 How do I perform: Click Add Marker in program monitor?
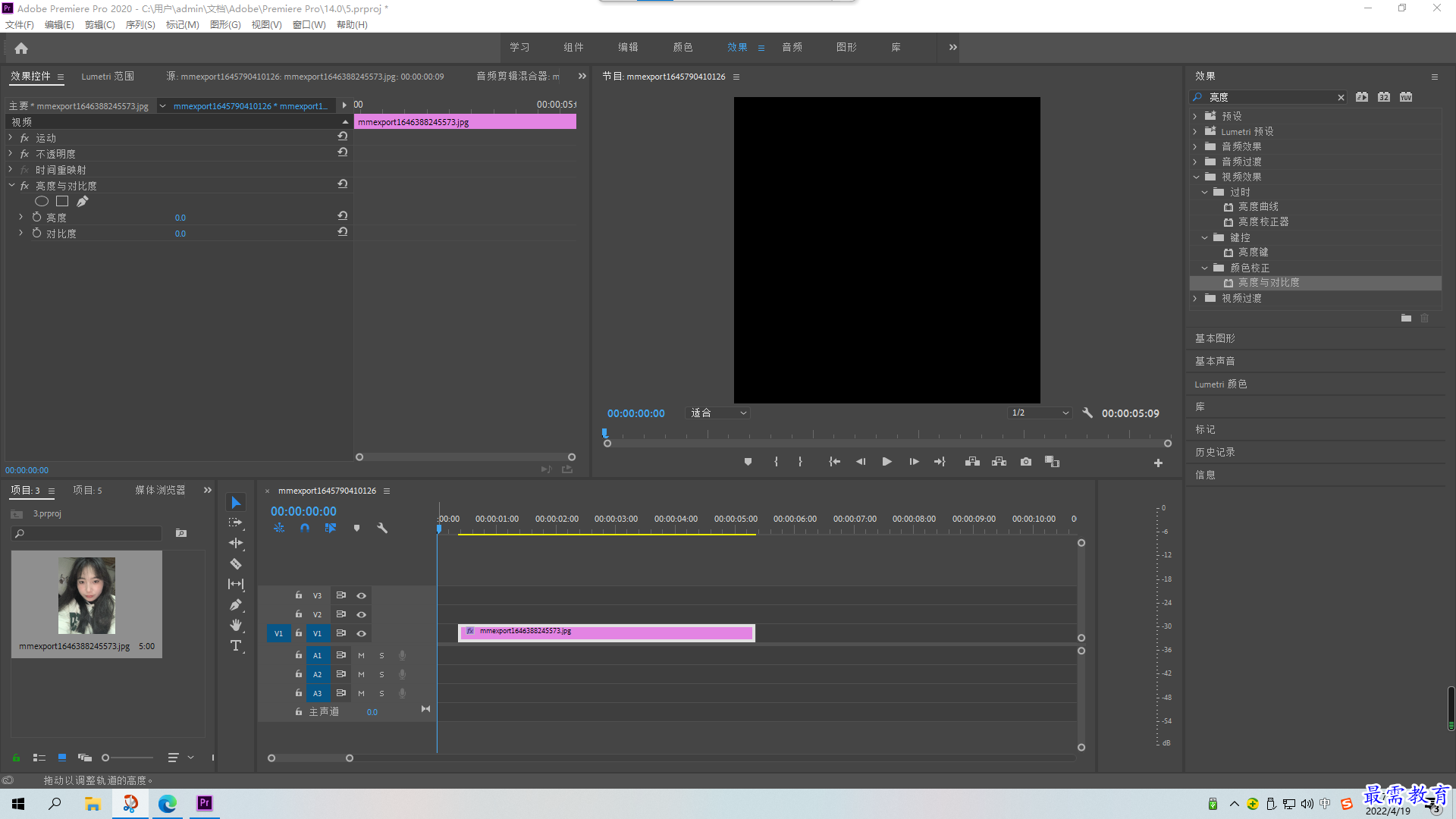(x=748, y=462)
